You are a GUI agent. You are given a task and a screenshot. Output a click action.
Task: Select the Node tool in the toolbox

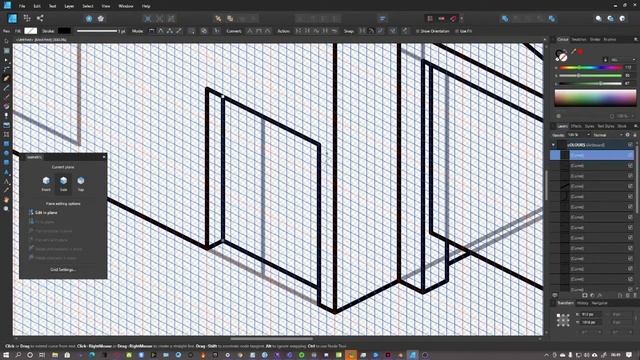pyautogui.click(x=6, y=60)
